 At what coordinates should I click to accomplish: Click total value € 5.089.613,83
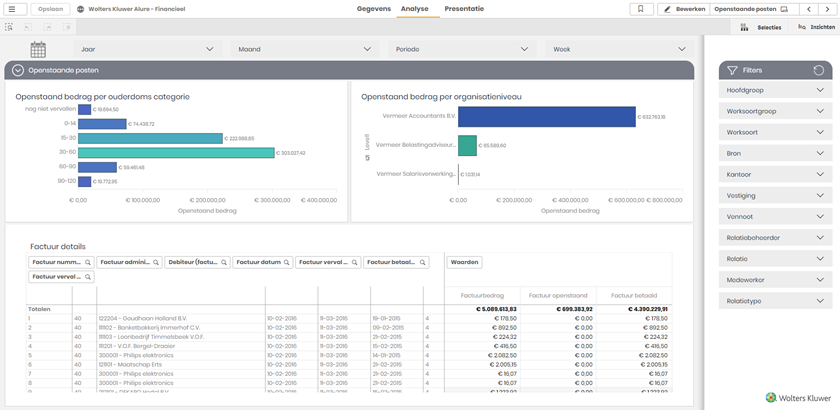click(496, 309)
